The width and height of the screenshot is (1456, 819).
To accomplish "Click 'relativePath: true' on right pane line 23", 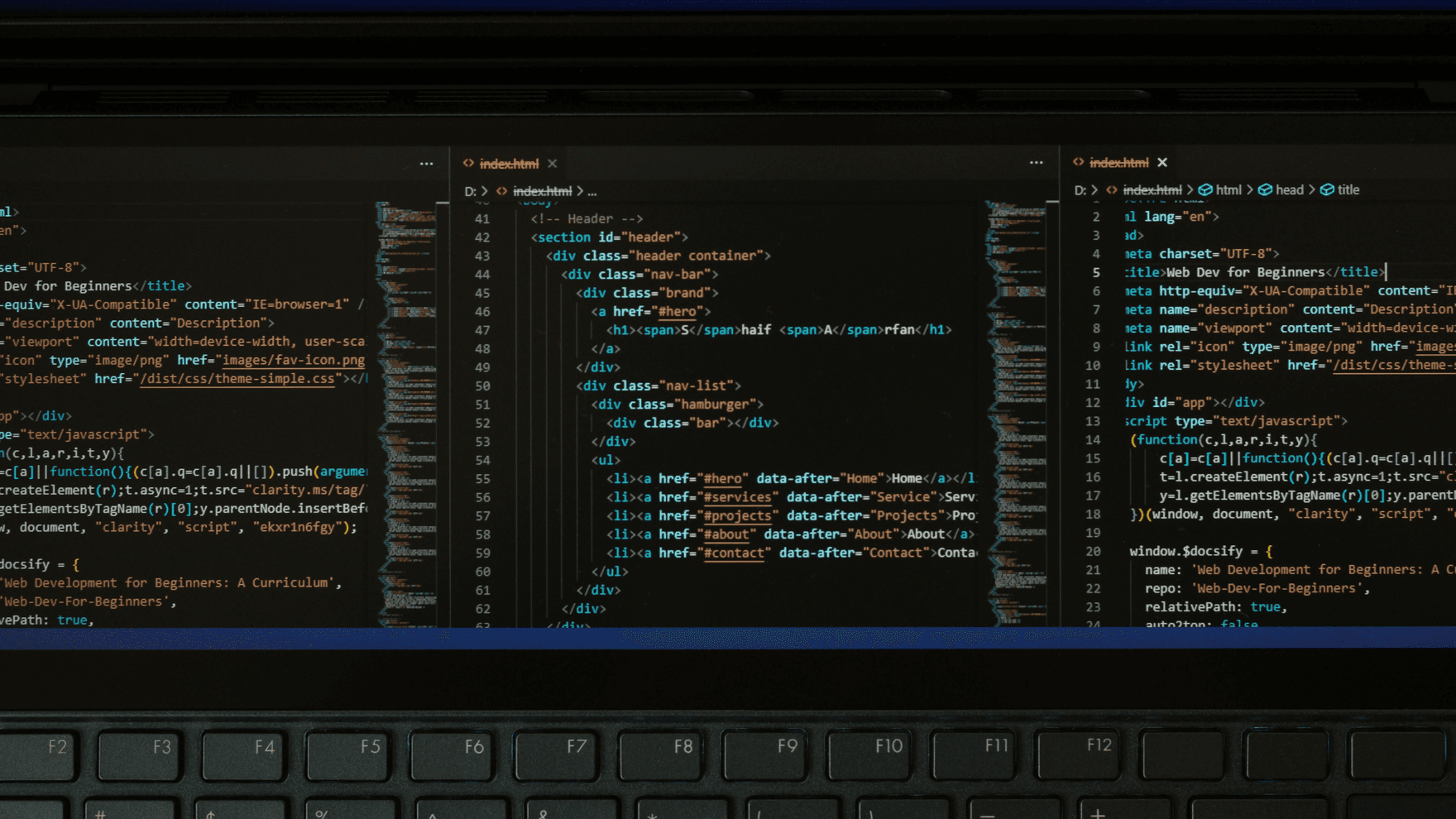I will tap(1215, 606).
